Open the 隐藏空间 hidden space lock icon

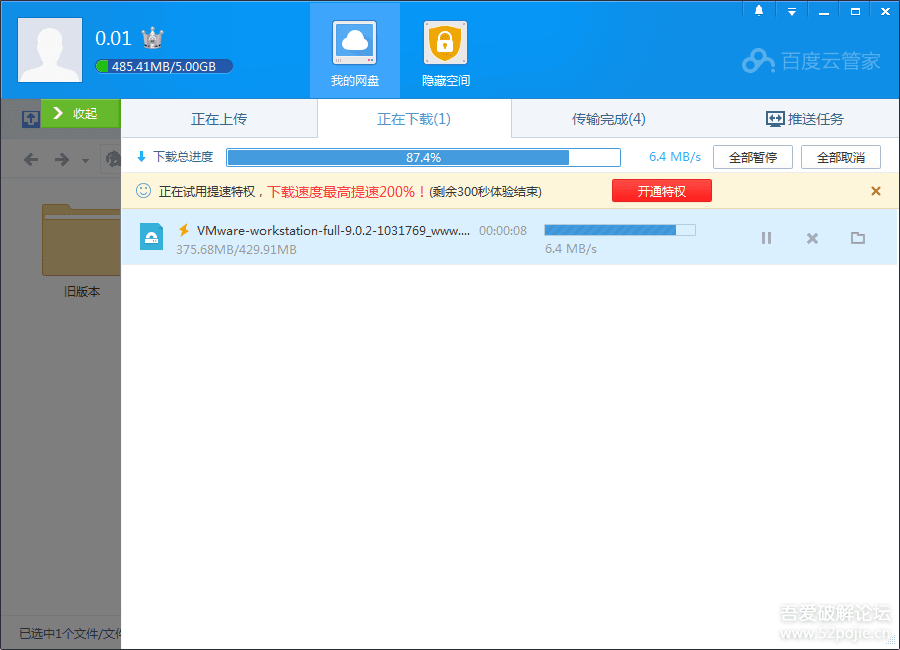click(x=445, y=52)
